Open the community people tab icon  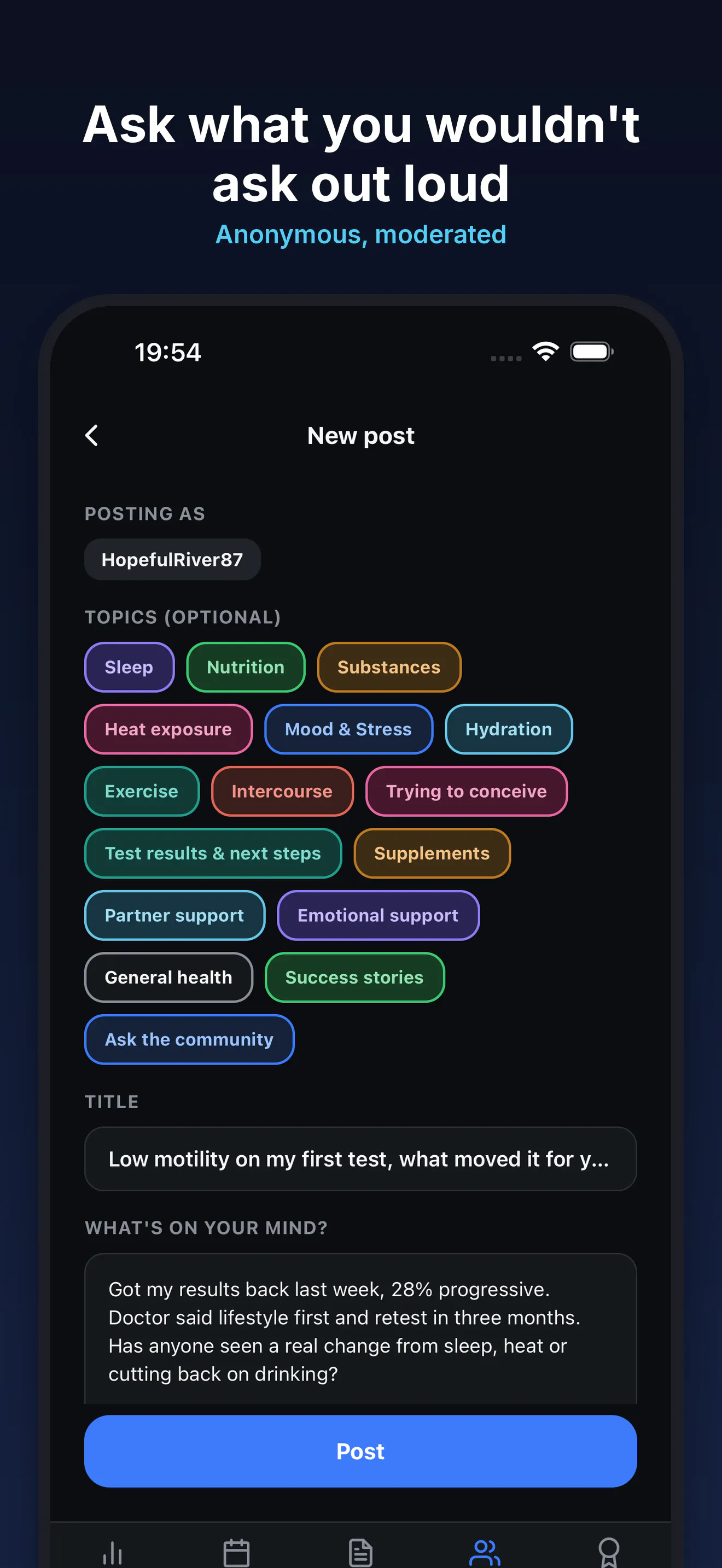pyautogui.click(x=485, y=1552)
